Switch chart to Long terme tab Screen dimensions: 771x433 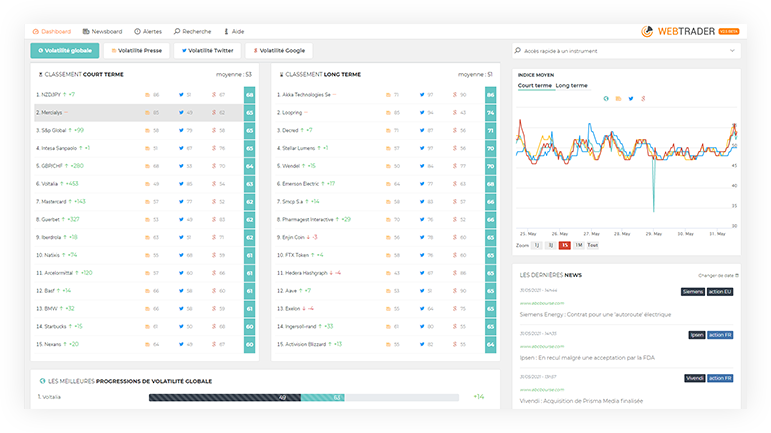coord(571,86)
